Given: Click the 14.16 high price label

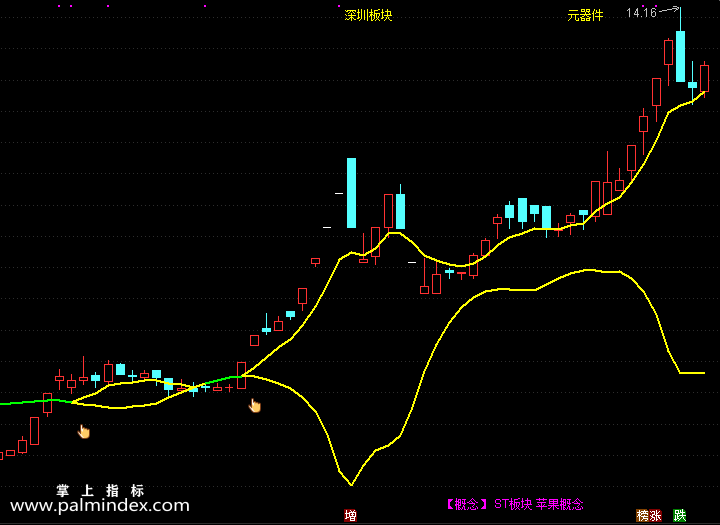Looking at the screenshot, I should (x=641, y=13).
